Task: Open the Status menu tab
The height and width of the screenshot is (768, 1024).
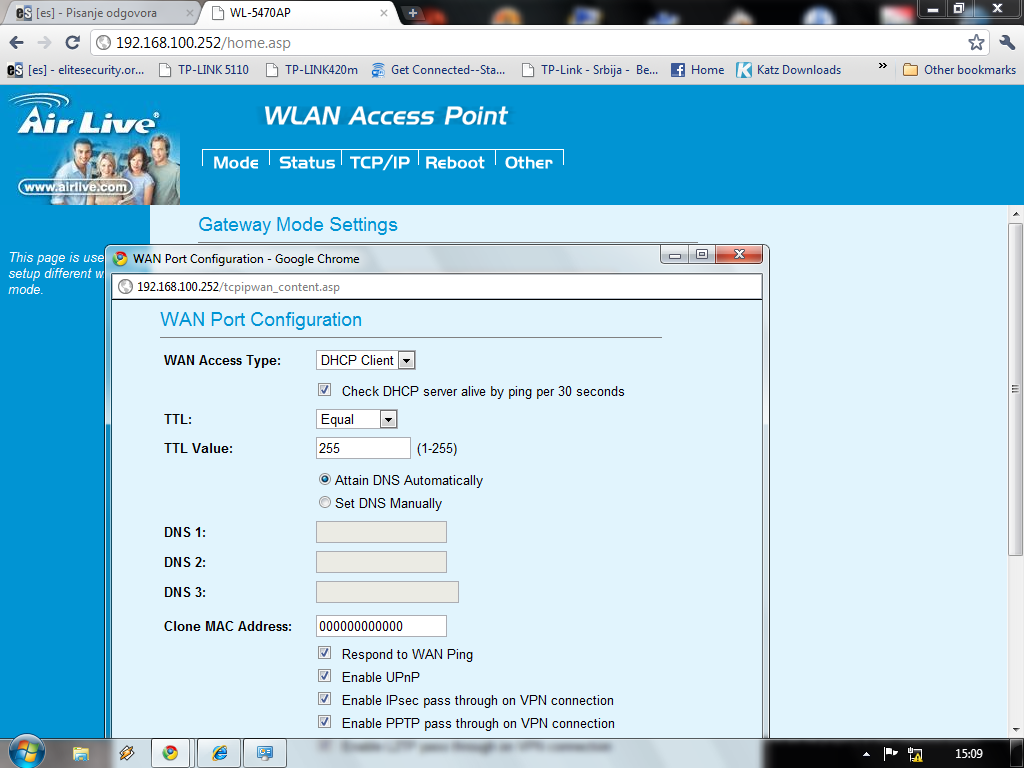Action: pyautogui.click(x=307, y=163)
